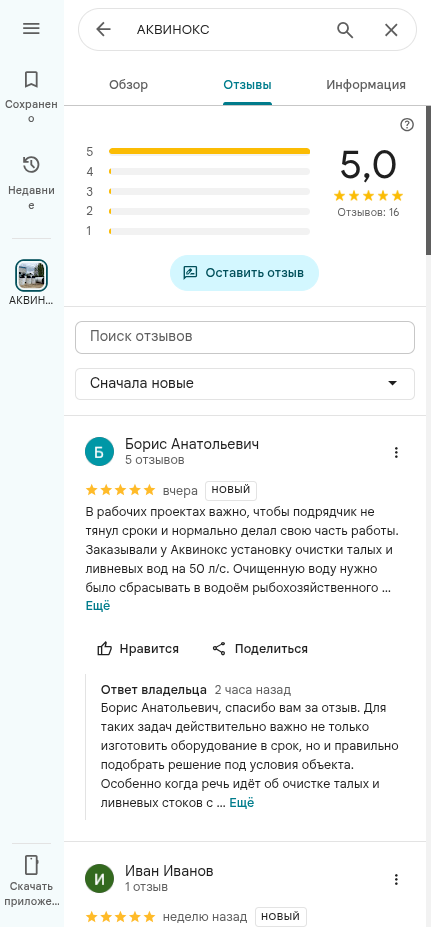Viewport: 431px width, 927px height.
Task: Click the 'вчера' review date text
Action: [x=180, y=491]
